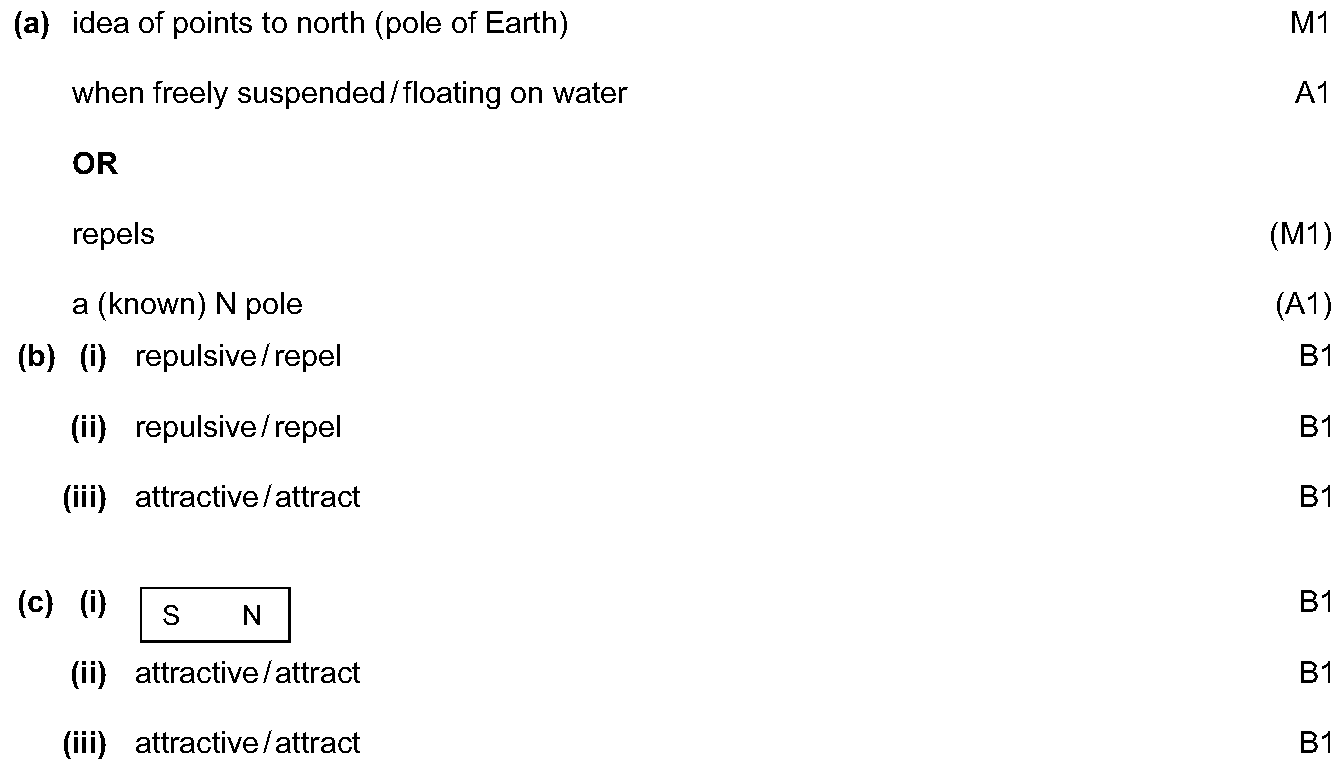Click "attractive/attract" answer for part (c)(iii)

point(247,743)
